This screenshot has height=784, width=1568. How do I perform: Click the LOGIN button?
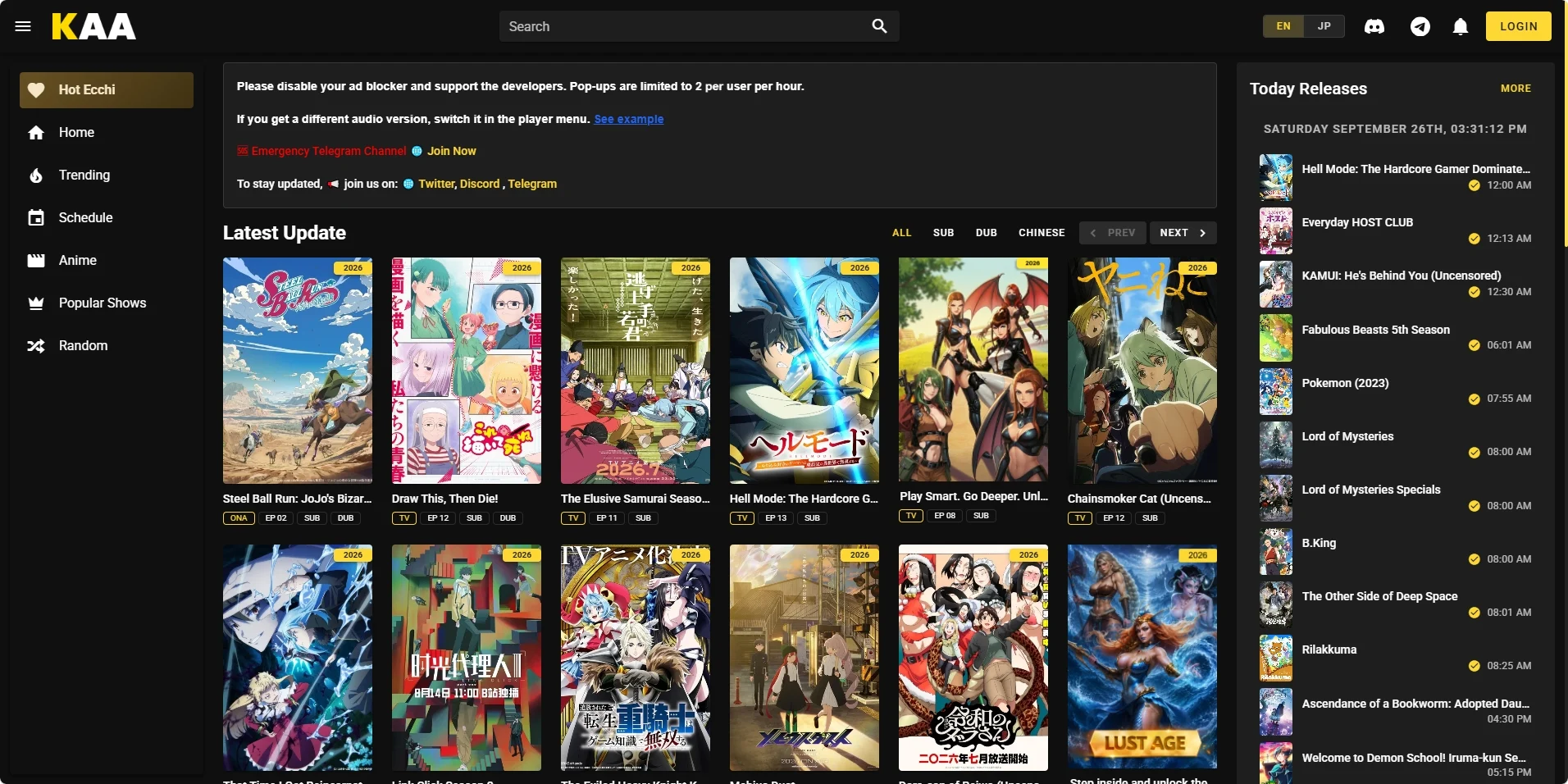pos(1519,26)
